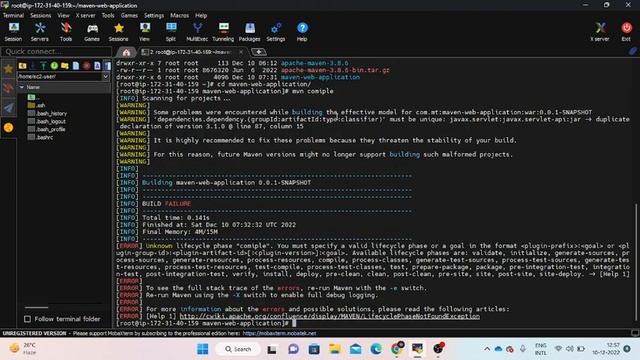Click the text file 'A' icon in SFTP toolbar
This screenshot has width=640, height=360.
97,65
